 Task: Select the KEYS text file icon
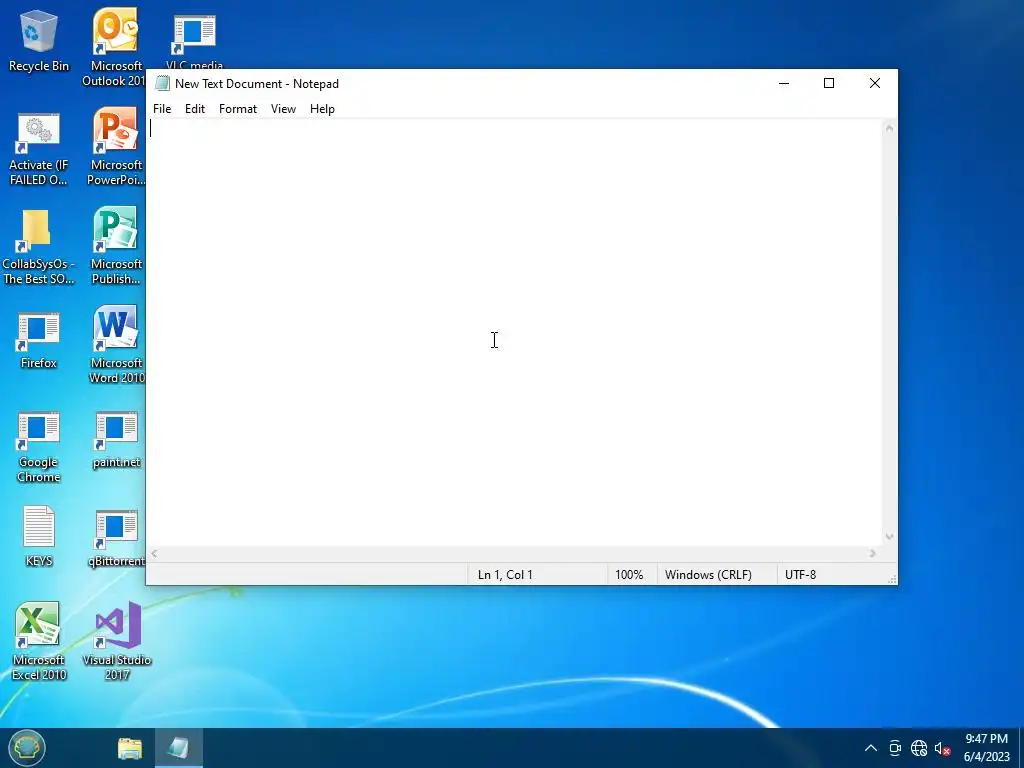[38, 536]
